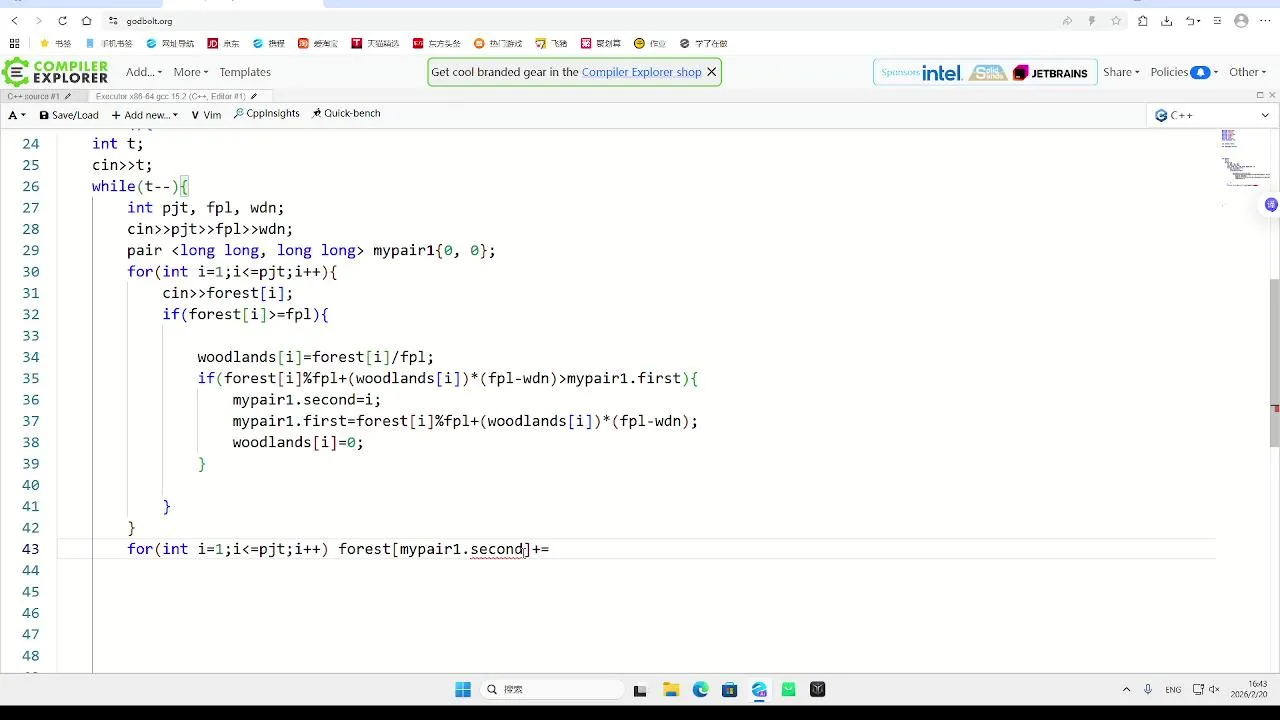Click the Solid Sands sponsor logo
This screenshot has width=1280, height=720.
988,72
